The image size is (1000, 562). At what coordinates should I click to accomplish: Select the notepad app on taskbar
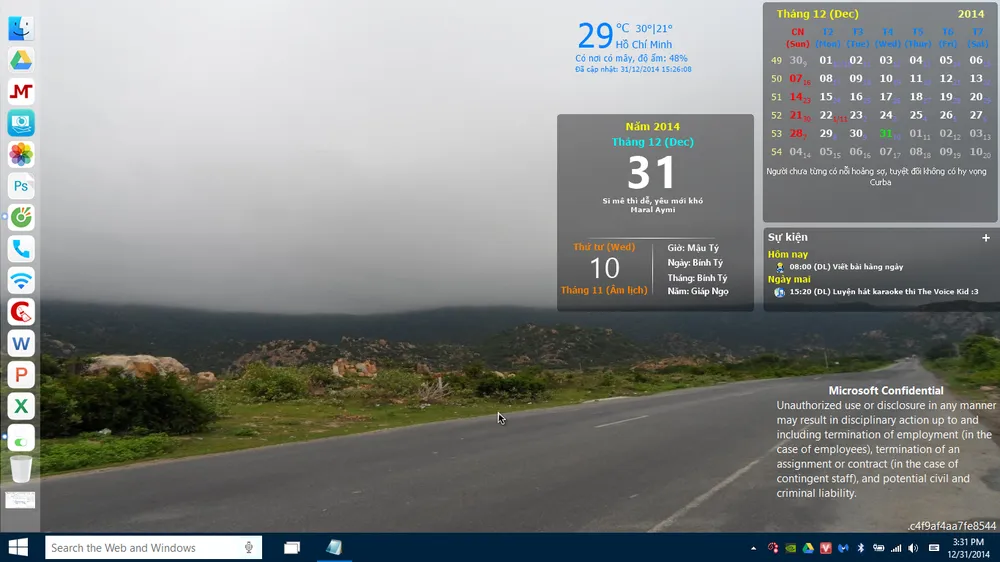pos(333,547)
